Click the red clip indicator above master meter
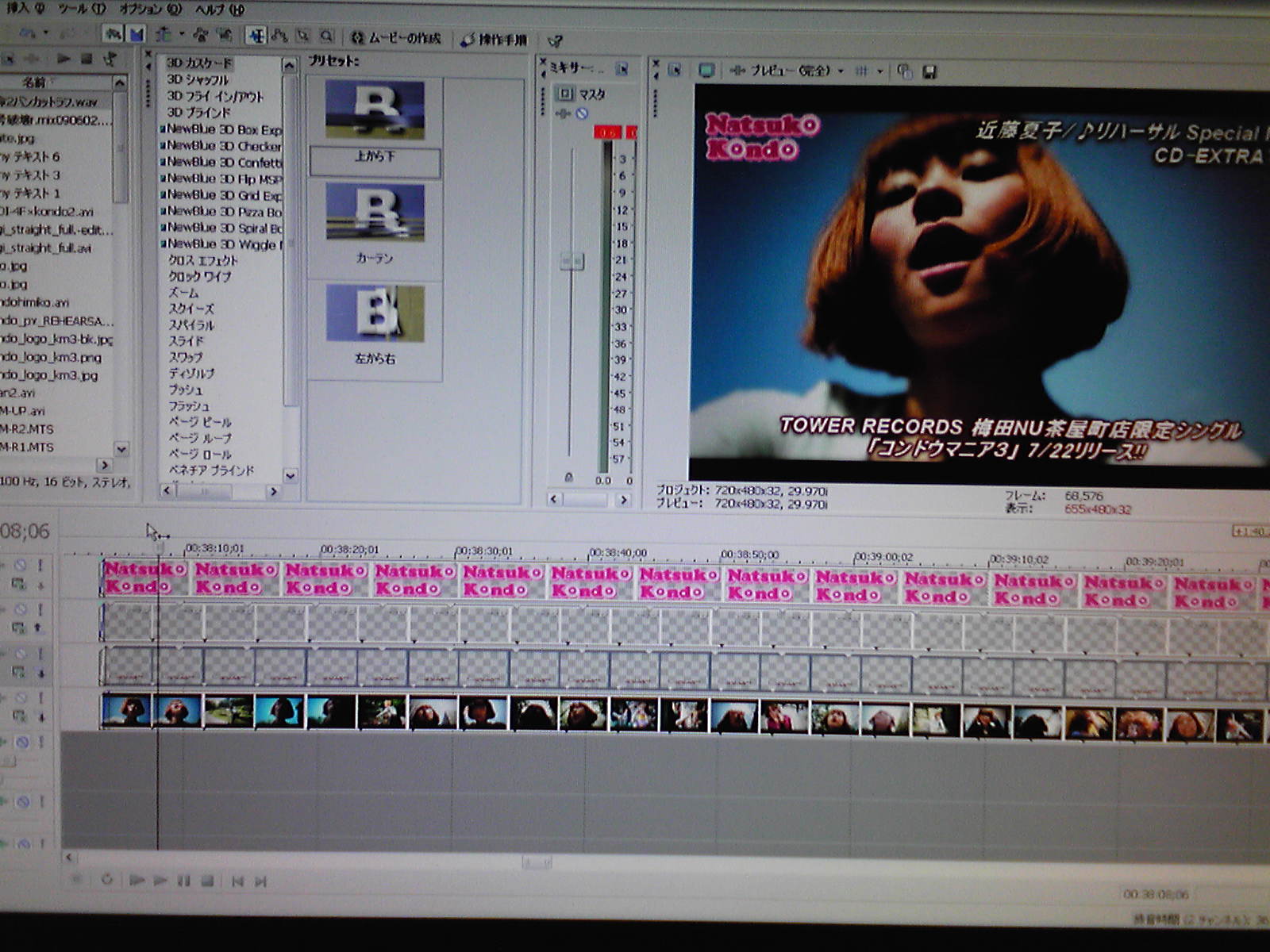 [x=607, y=132]
